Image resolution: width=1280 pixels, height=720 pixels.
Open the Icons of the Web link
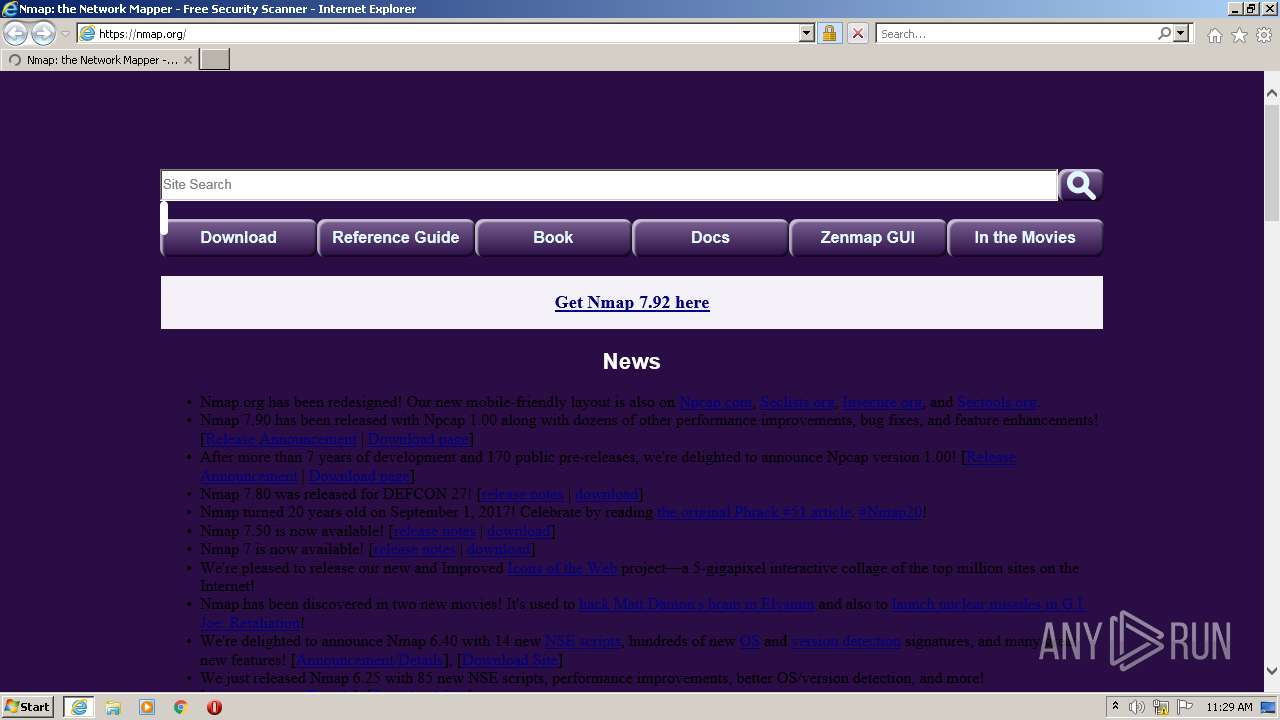(x=562, y=568)
